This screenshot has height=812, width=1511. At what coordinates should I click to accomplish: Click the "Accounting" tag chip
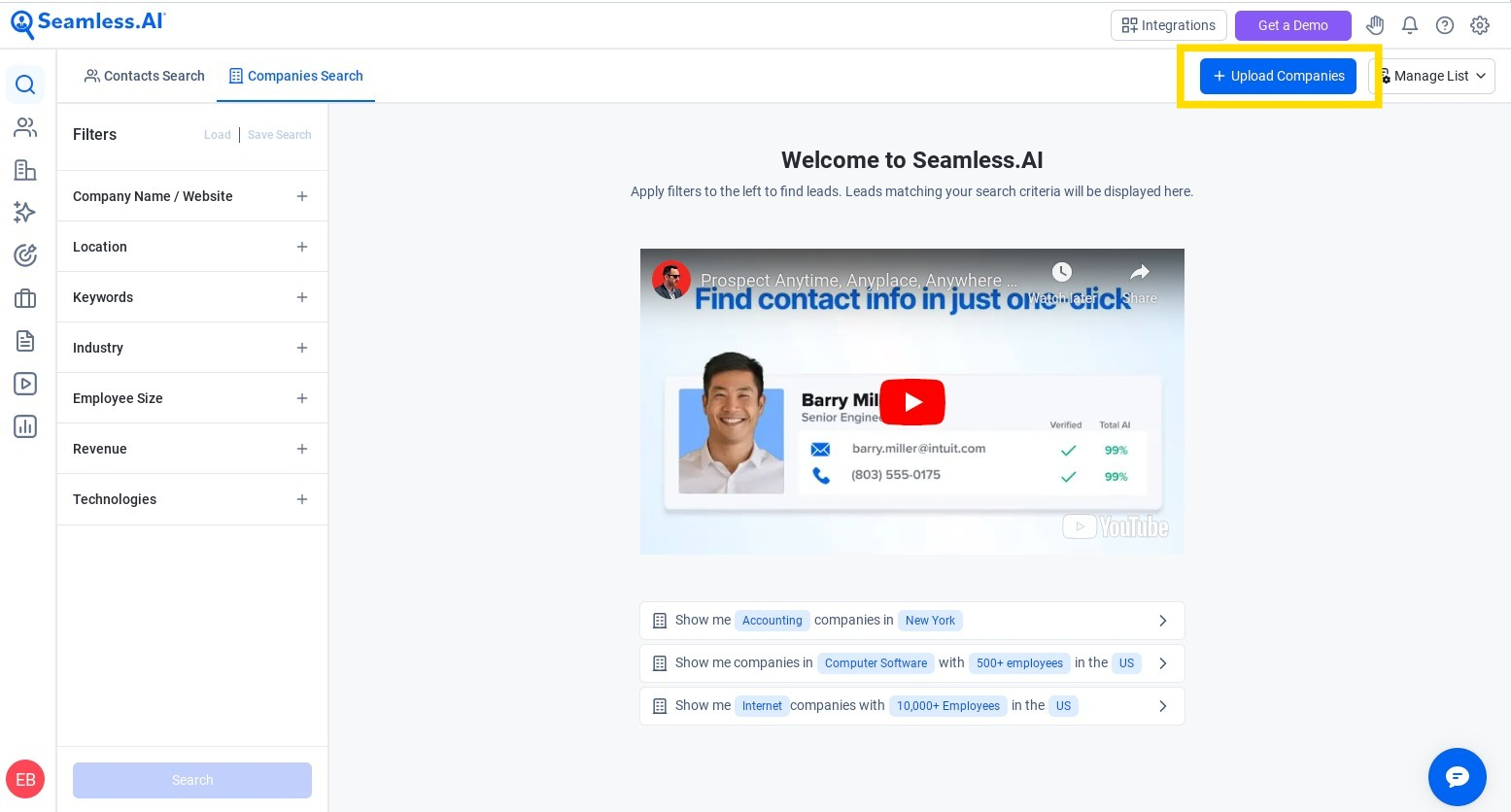[773, 621]
